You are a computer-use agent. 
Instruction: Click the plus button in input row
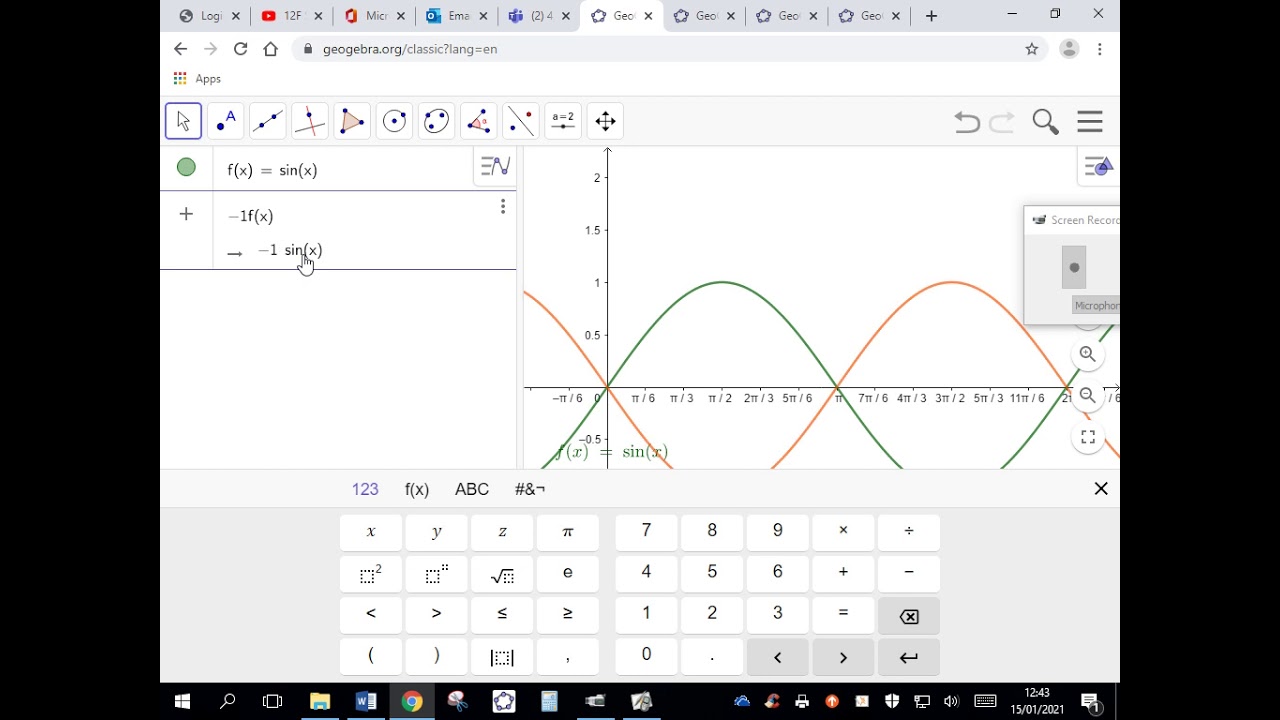tap(186, 214)
